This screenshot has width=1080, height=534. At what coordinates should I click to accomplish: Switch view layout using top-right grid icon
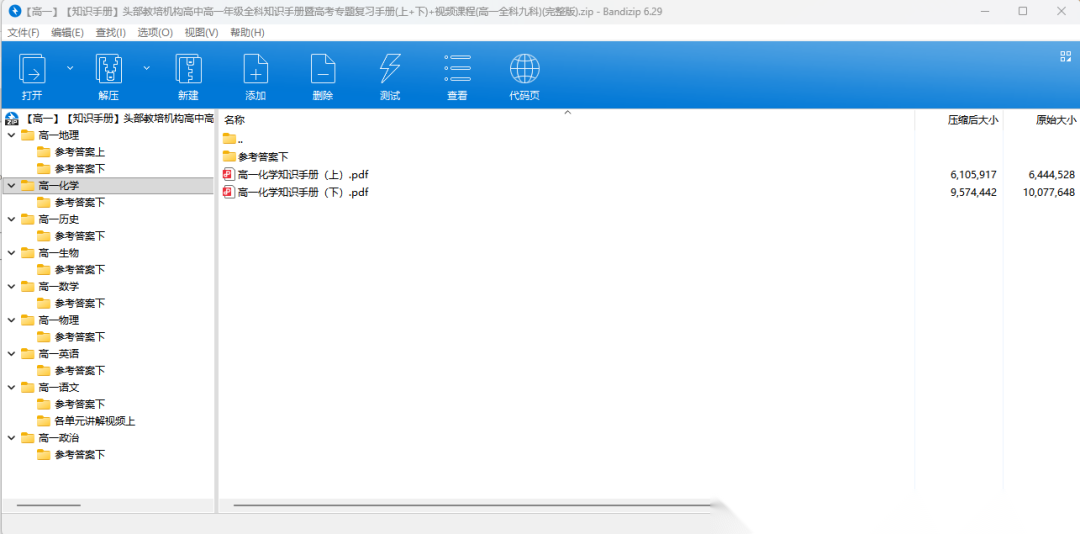coord(1065,57)
